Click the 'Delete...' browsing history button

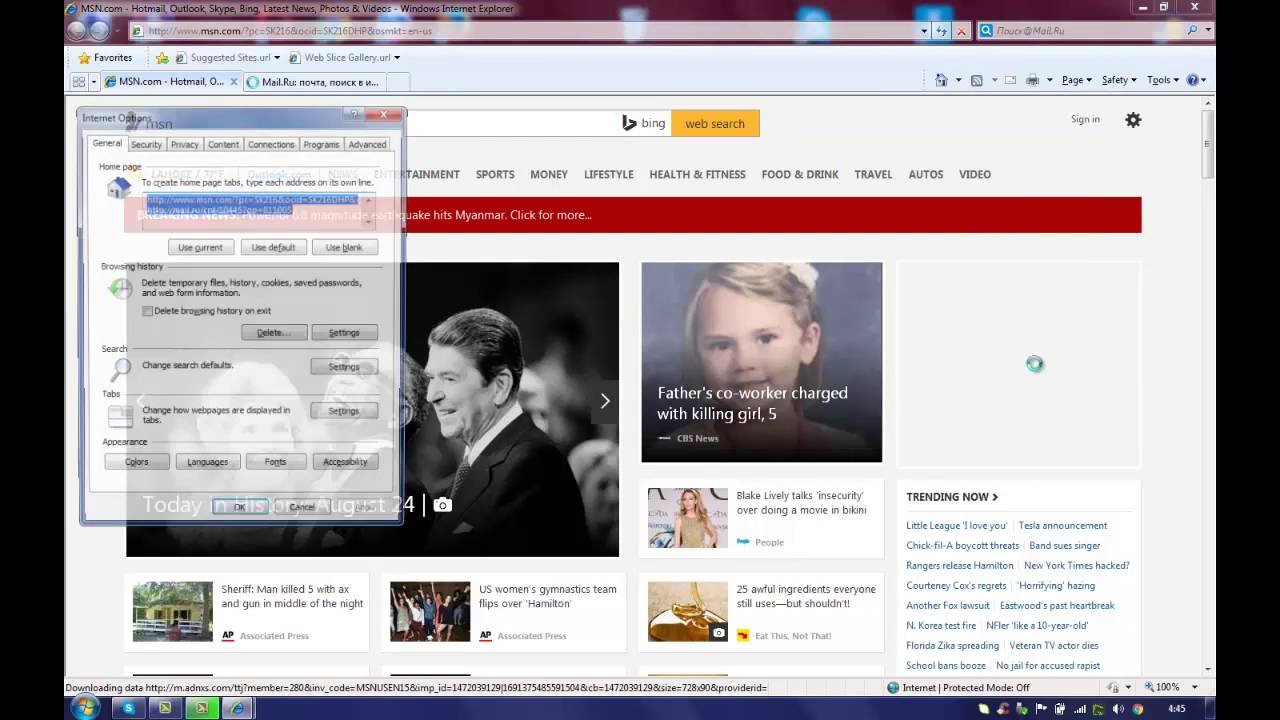tap(273, 332)
